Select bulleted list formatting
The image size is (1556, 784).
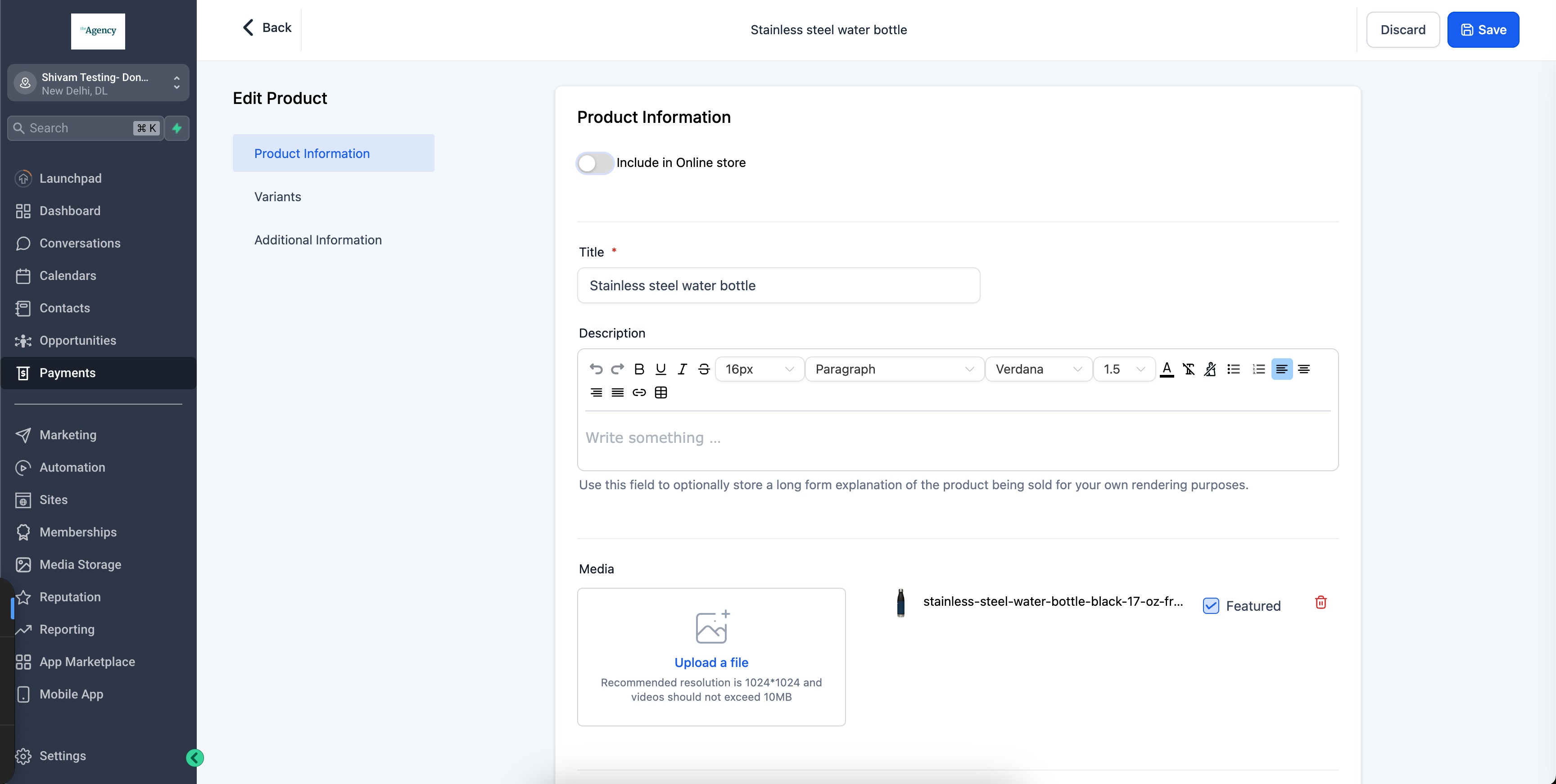tap(1234, 369)
